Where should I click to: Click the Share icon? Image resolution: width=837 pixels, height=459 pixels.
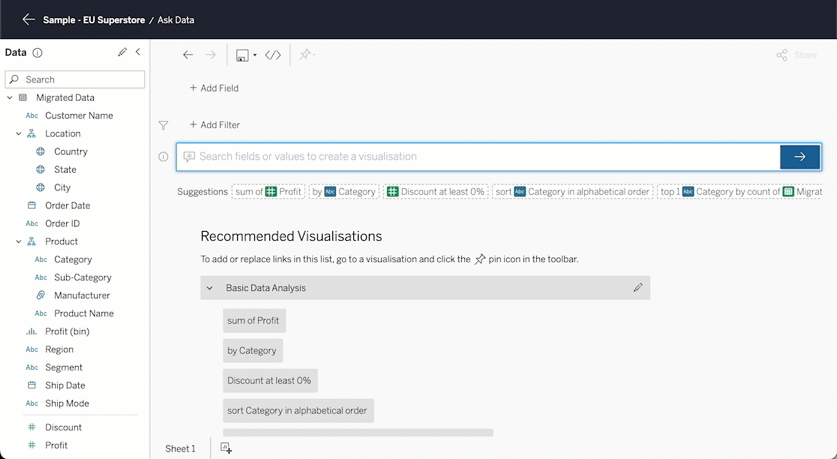[782, 55]
